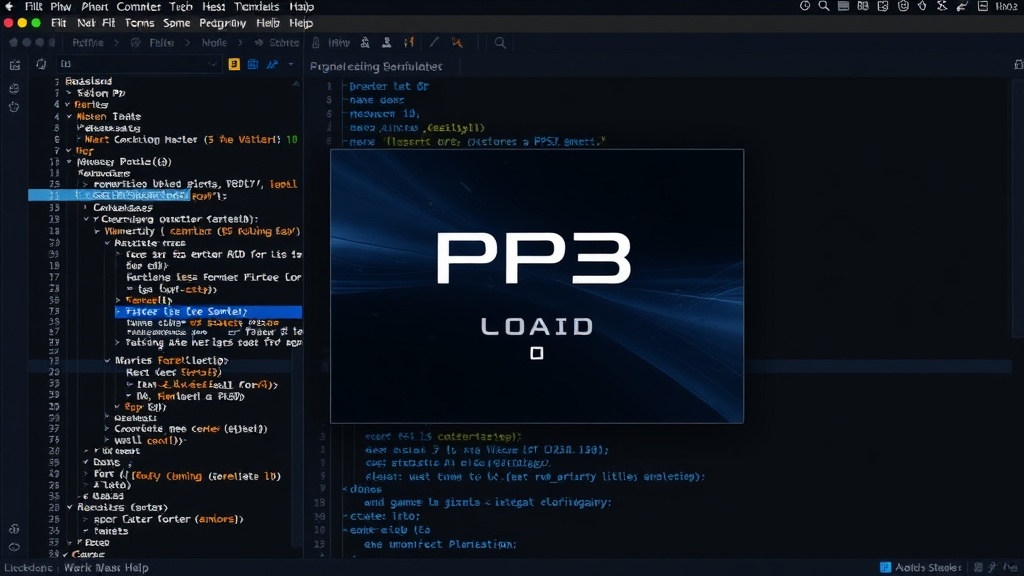Select the 'Mlart Cockliog Macter' tree row
The height and width of the screenshot is (576, 1024).
coord(191,139)
